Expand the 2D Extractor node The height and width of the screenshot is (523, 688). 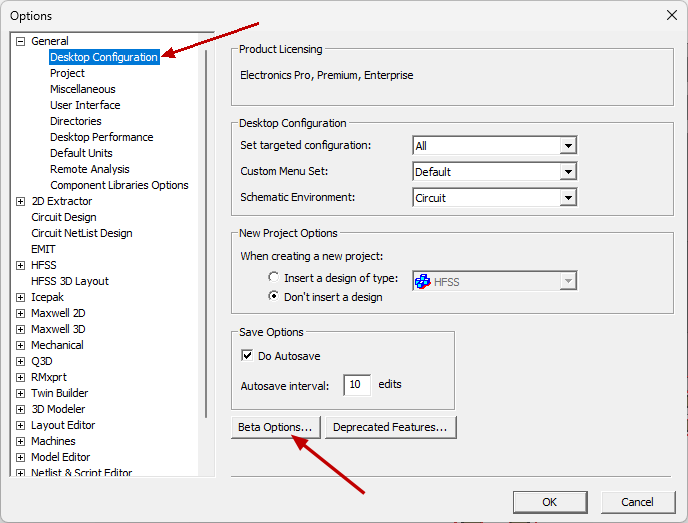[x=20, y=201]
